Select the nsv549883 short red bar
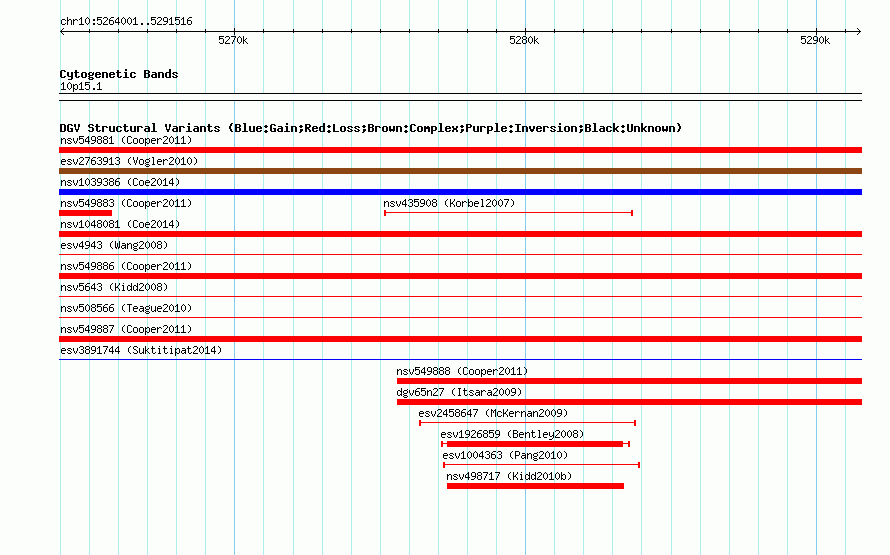The image size is (890, 555). (86, 213)
